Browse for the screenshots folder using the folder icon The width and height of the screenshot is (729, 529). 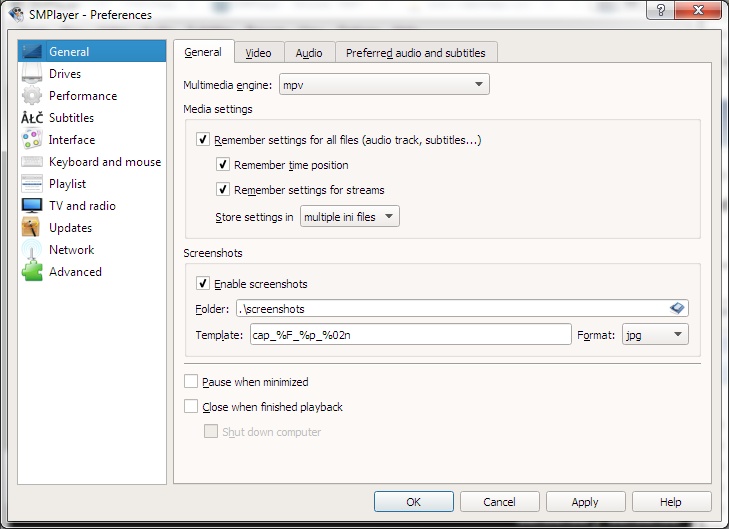tap(677, 308)
